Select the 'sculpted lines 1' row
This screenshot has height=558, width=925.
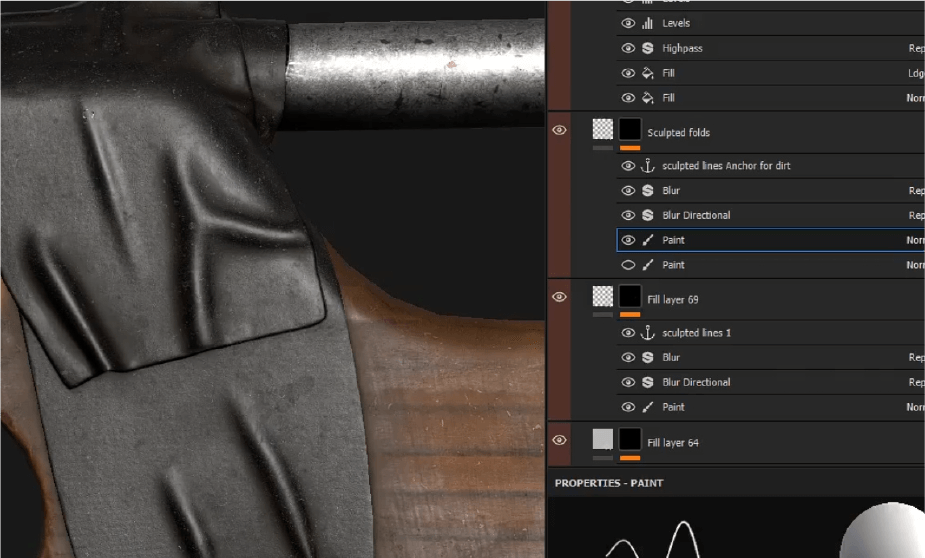pyautogui.click(x=770, y=333)
